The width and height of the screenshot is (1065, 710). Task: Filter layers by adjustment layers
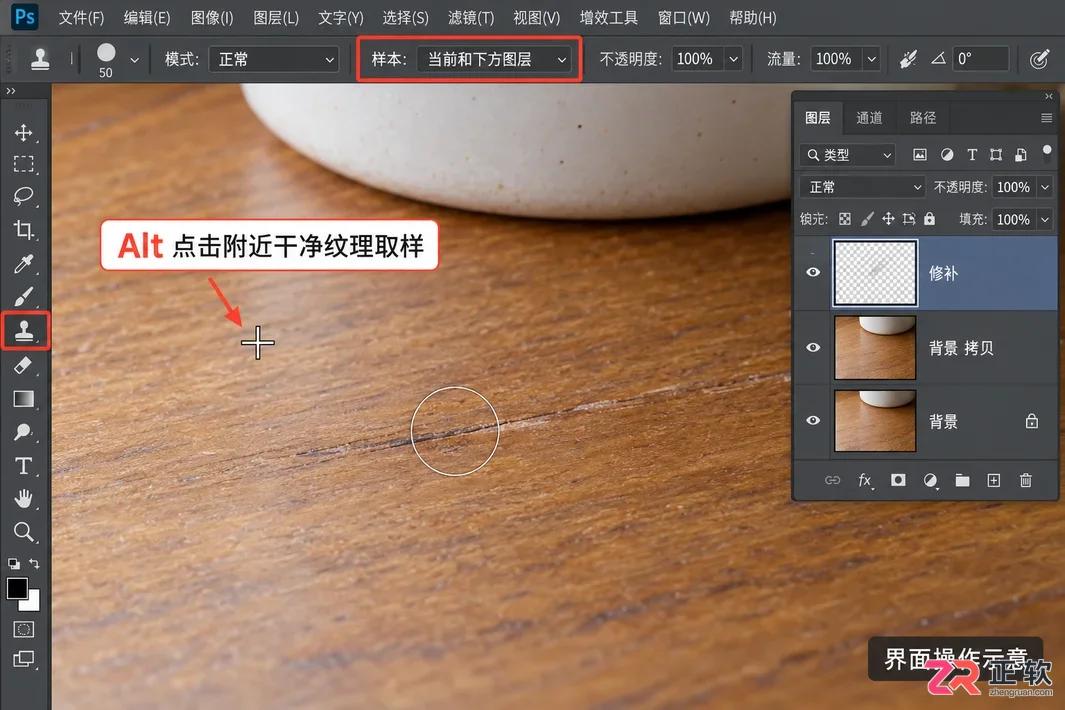pos(947,155)
